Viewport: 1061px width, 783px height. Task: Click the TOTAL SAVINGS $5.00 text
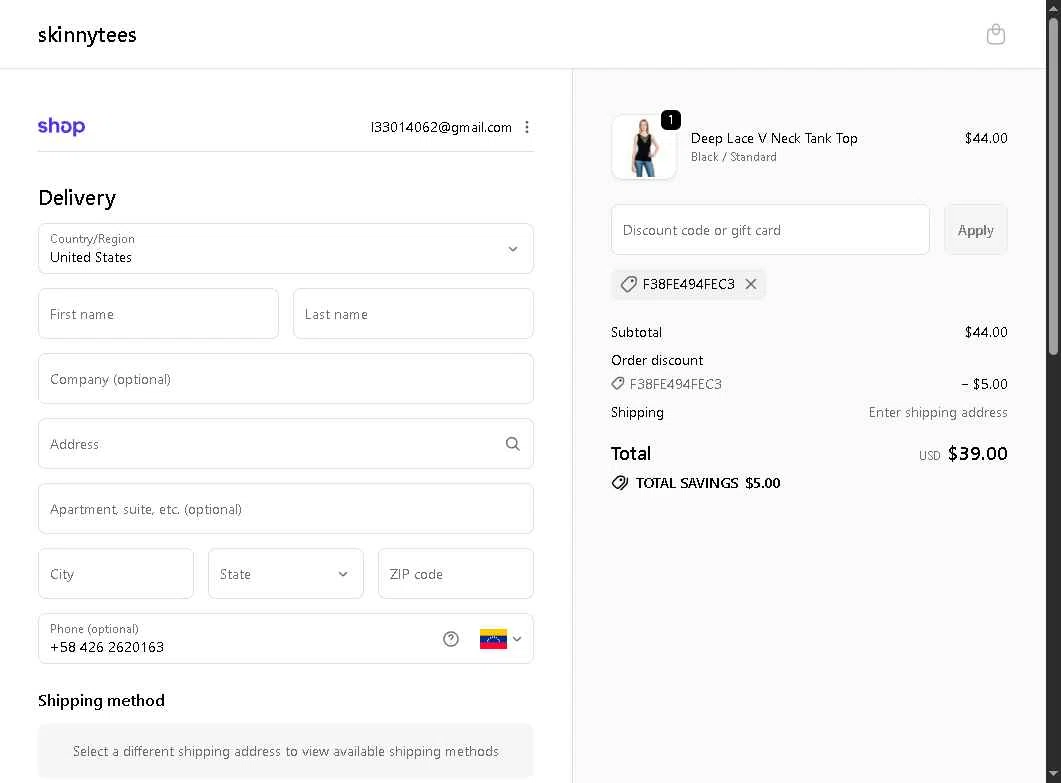[x=708, y=483]
